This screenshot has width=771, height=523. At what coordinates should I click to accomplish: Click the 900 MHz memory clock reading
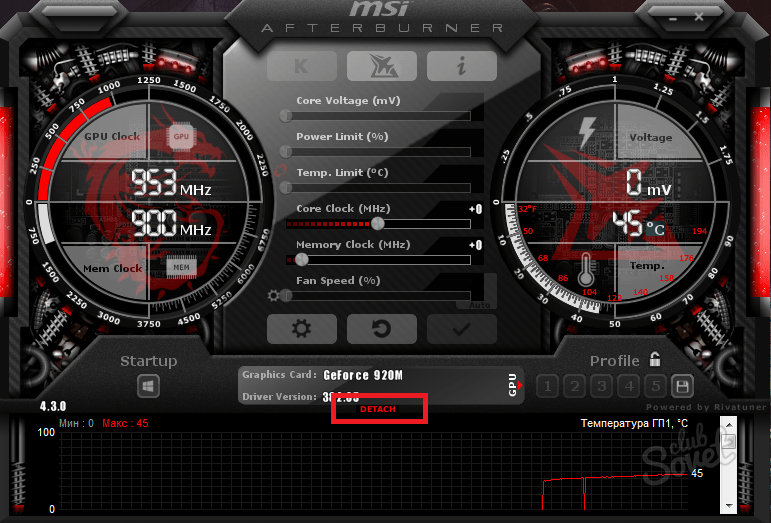coord(170,223)
